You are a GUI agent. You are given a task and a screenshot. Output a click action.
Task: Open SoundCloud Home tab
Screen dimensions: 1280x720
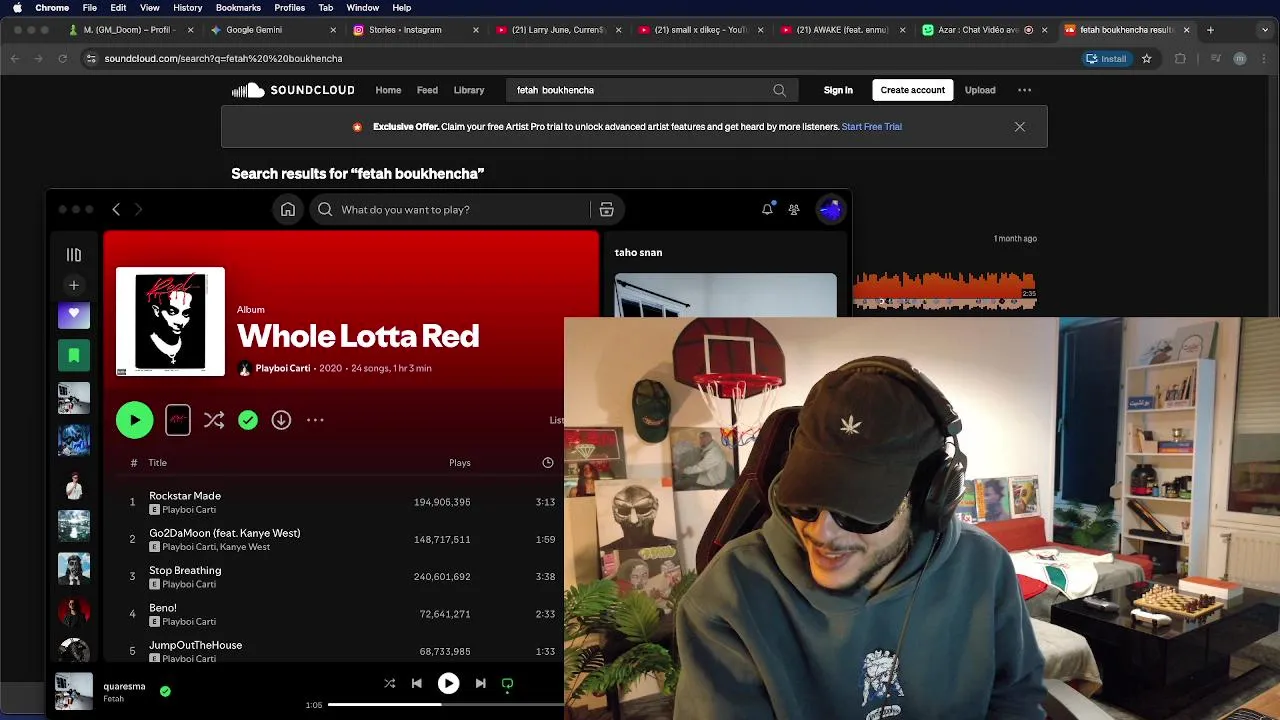388,90
